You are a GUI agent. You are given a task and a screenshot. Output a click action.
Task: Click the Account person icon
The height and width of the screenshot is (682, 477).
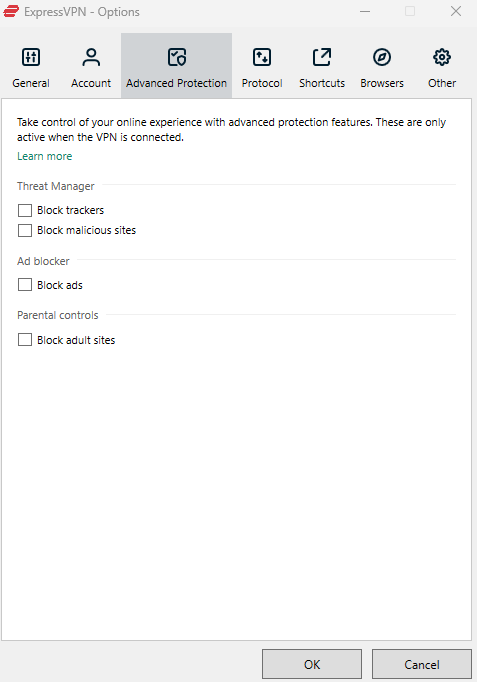click(91, 57)
